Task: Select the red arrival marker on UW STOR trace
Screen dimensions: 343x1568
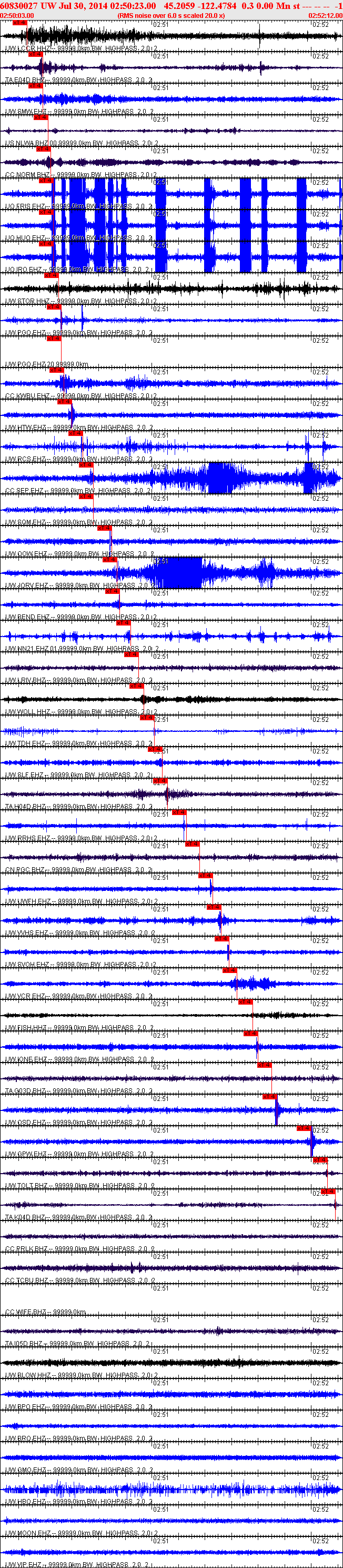Action: click(x=51, y=276)
